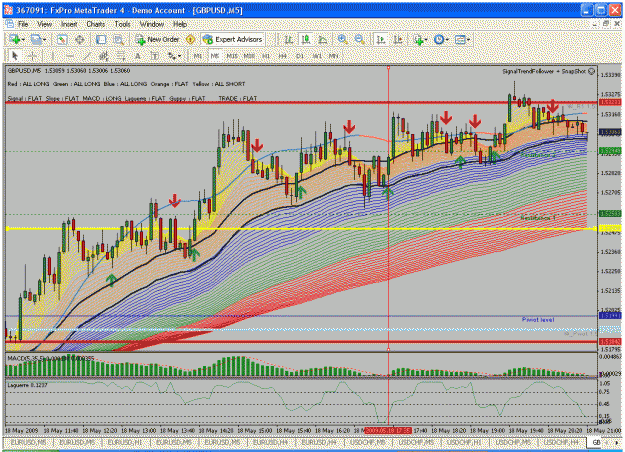This screenshot has width=625, height=452.
Task: Expand the Templates dropdown arrow
Action: tap(468, 40)
